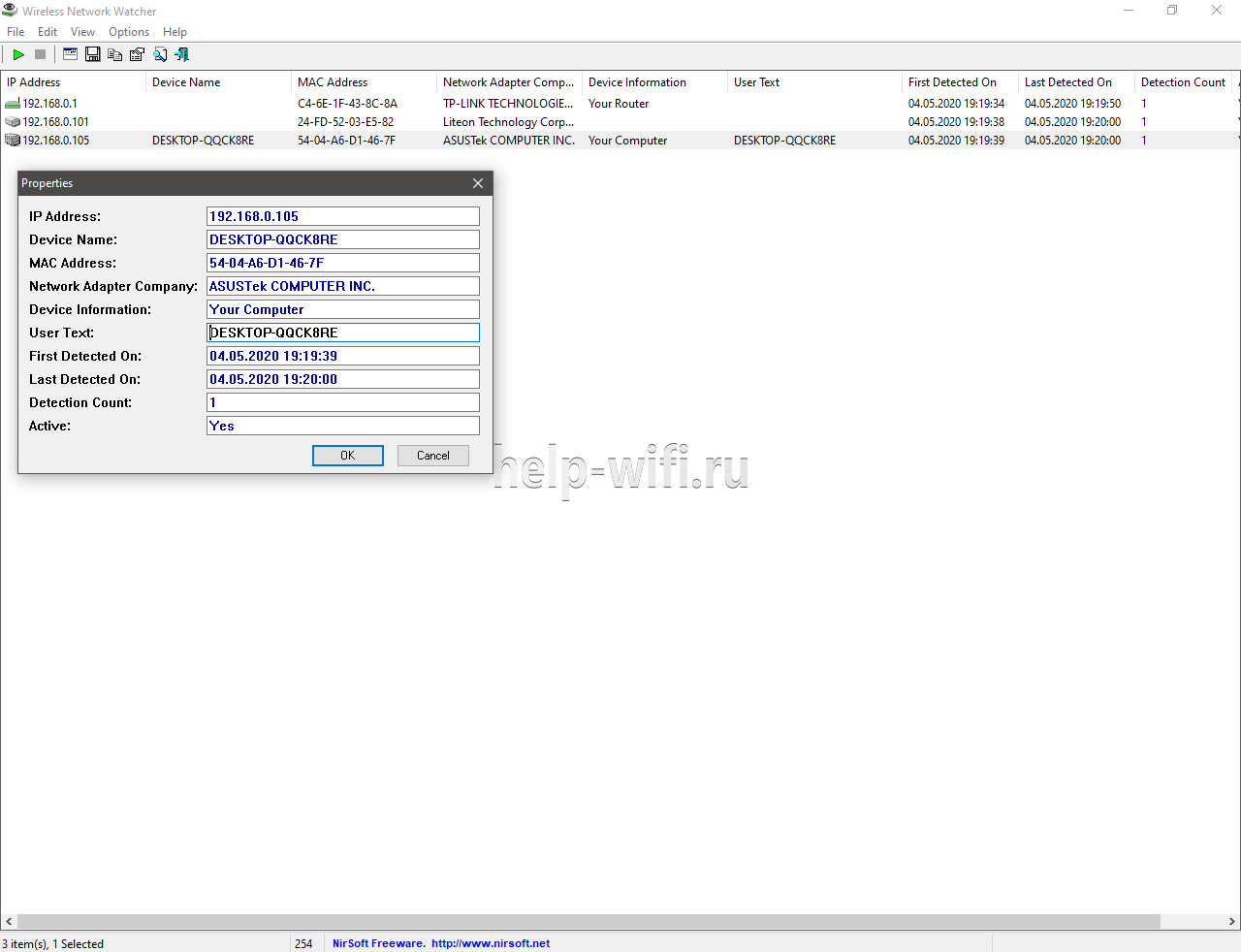
Task: Click the horizontal scrollbar right arrow
Action: click(1232, 921)
